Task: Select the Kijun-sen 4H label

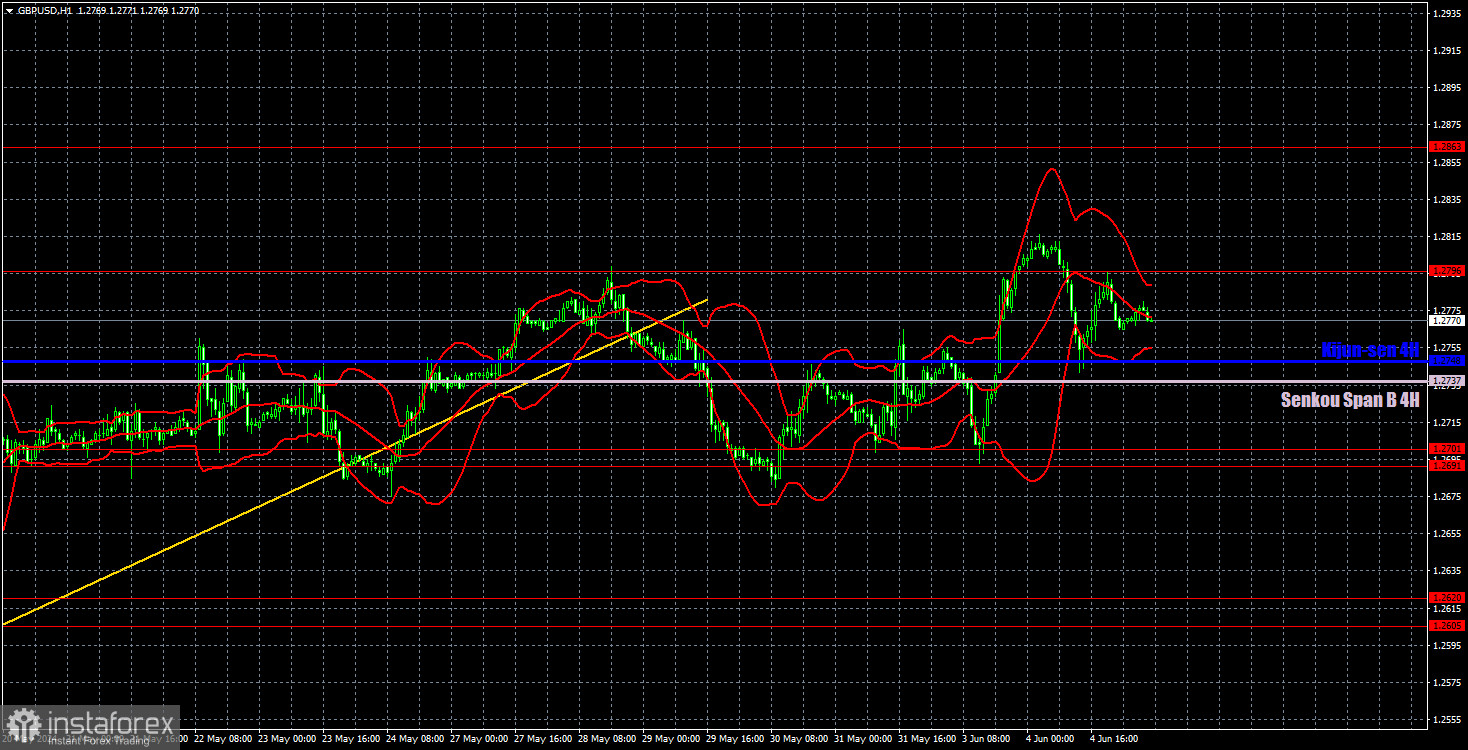Action: [1370, 349]
